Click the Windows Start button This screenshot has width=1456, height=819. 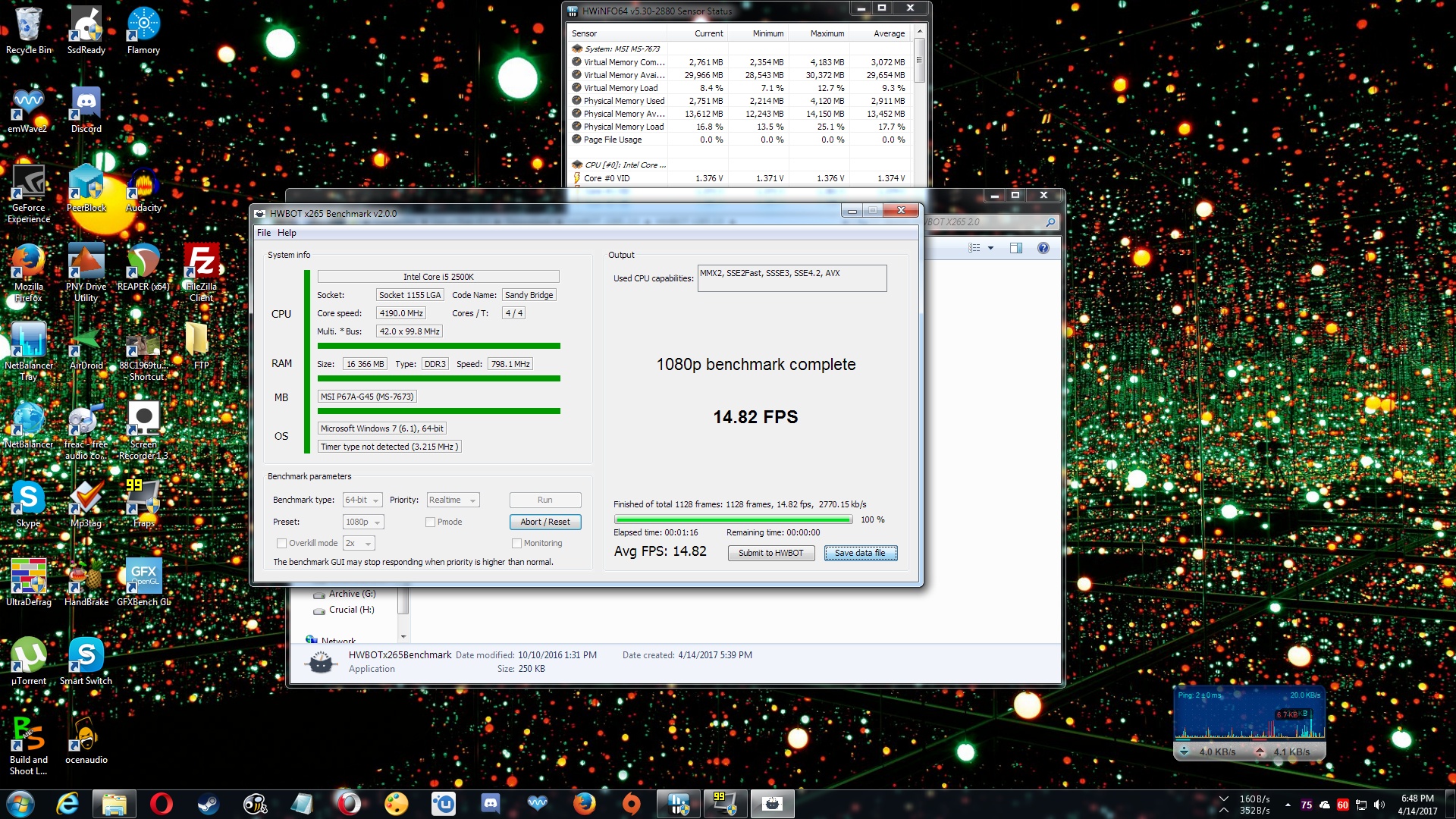(20, 804)
